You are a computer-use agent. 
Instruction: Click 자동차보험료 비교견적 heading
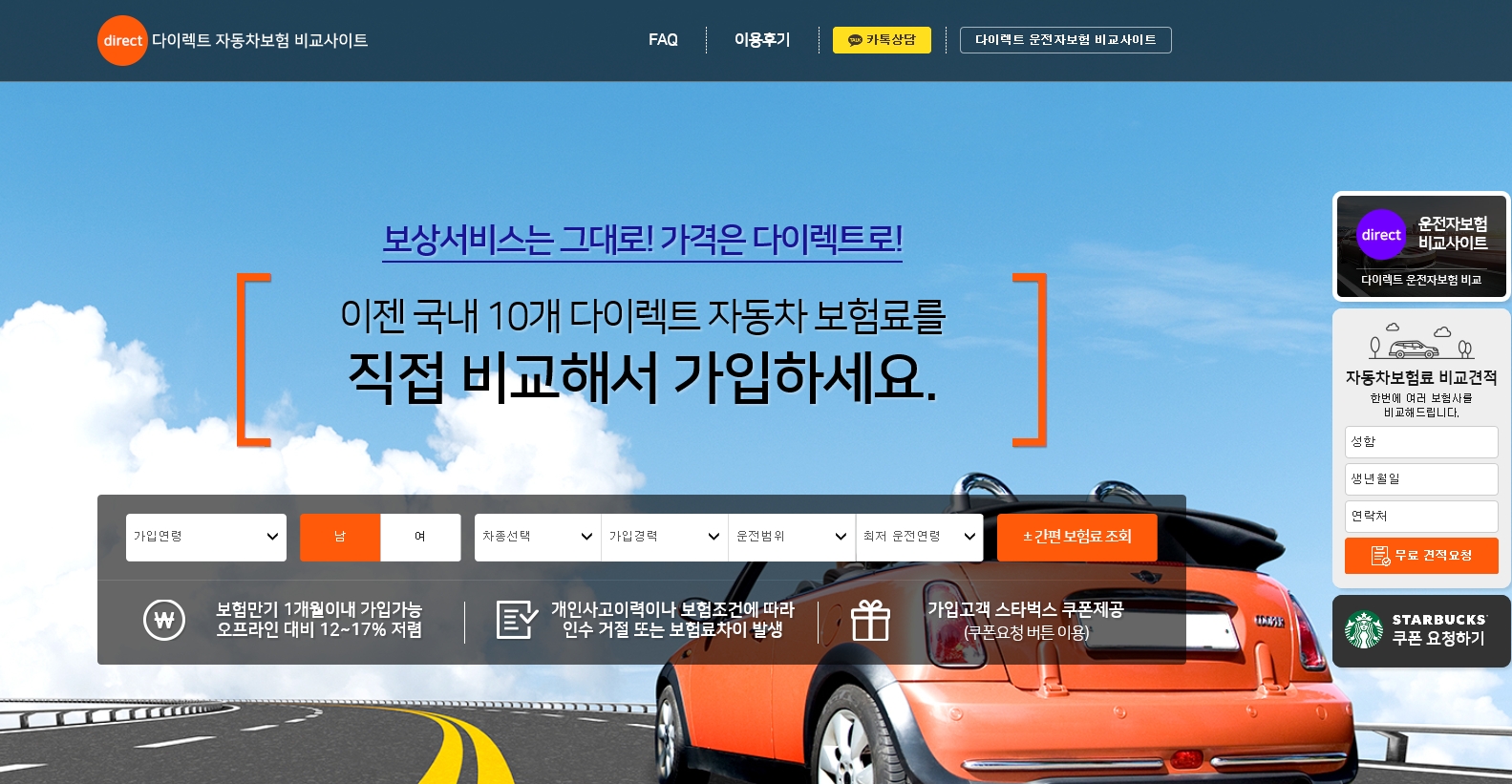point(1421,377)
